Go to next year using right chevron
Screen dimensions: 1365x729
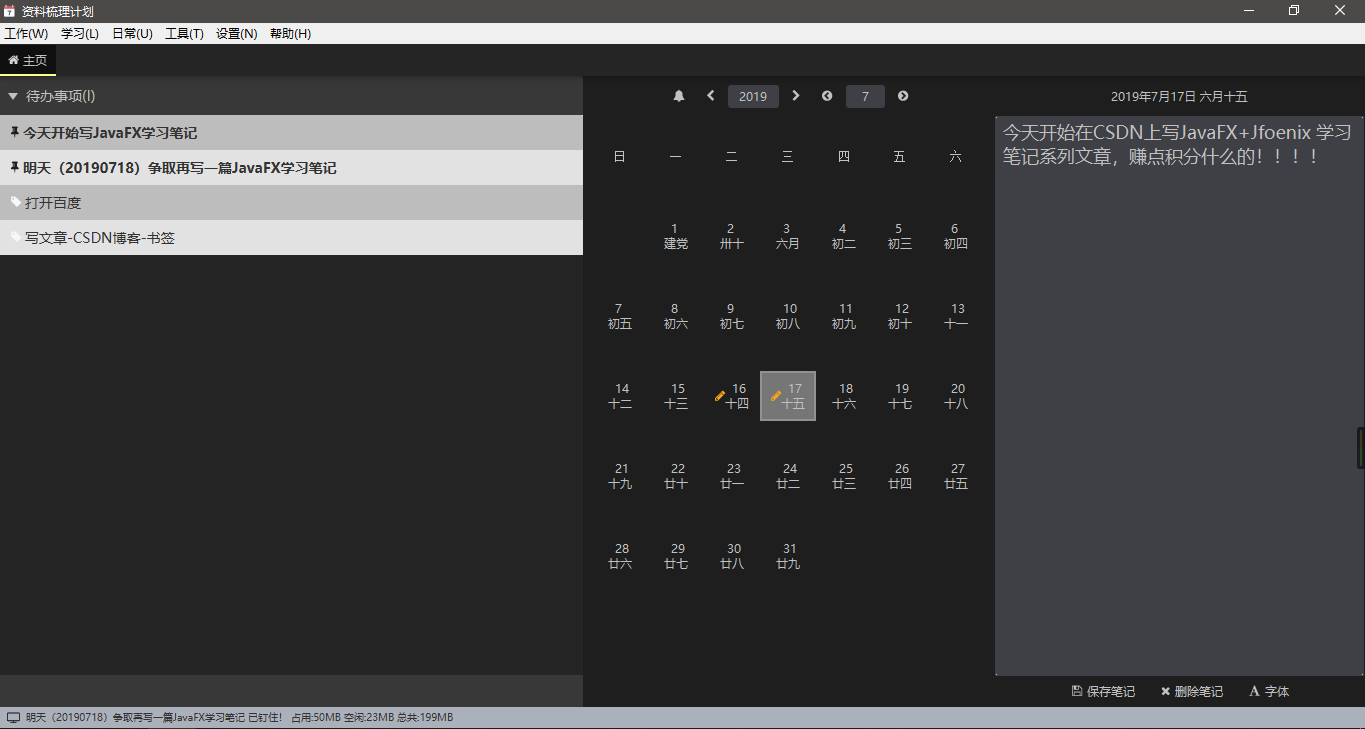(796, 96)
